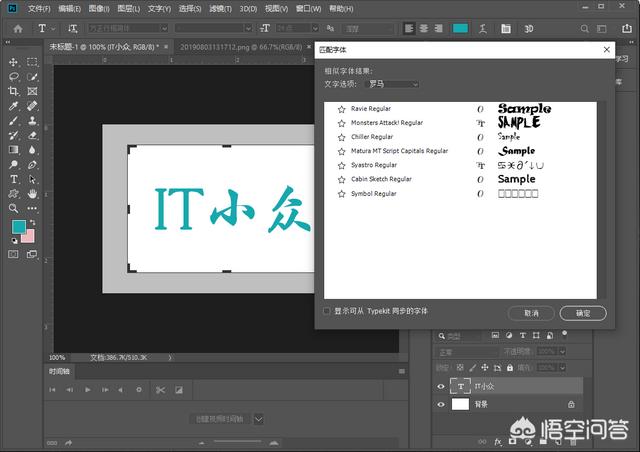The height and width of the screenshot is (452, 640).
Task: Open the layer opacity dropdown
Action: 562,352
